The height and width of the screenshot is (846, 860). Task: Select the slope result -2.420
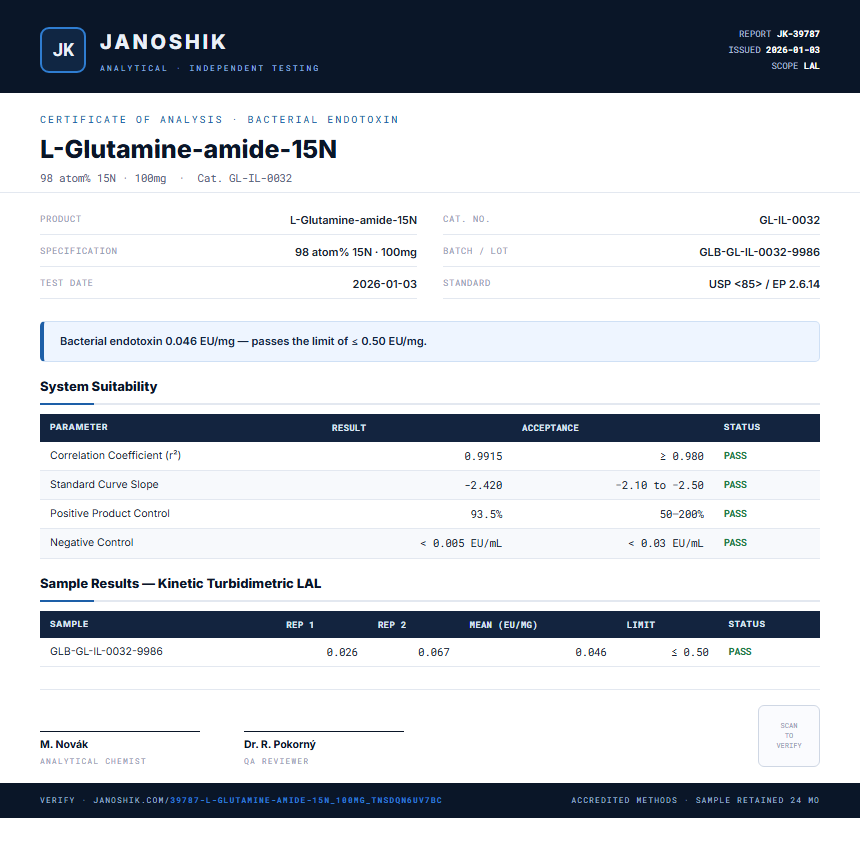click(x=483, y=486)
